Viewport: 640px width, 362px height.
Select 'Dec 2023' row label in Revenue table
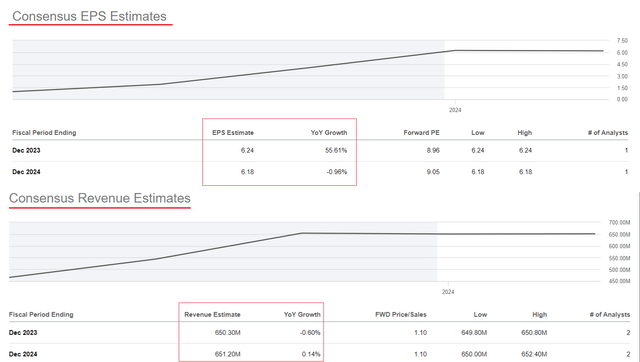click(x=23, y=333)
